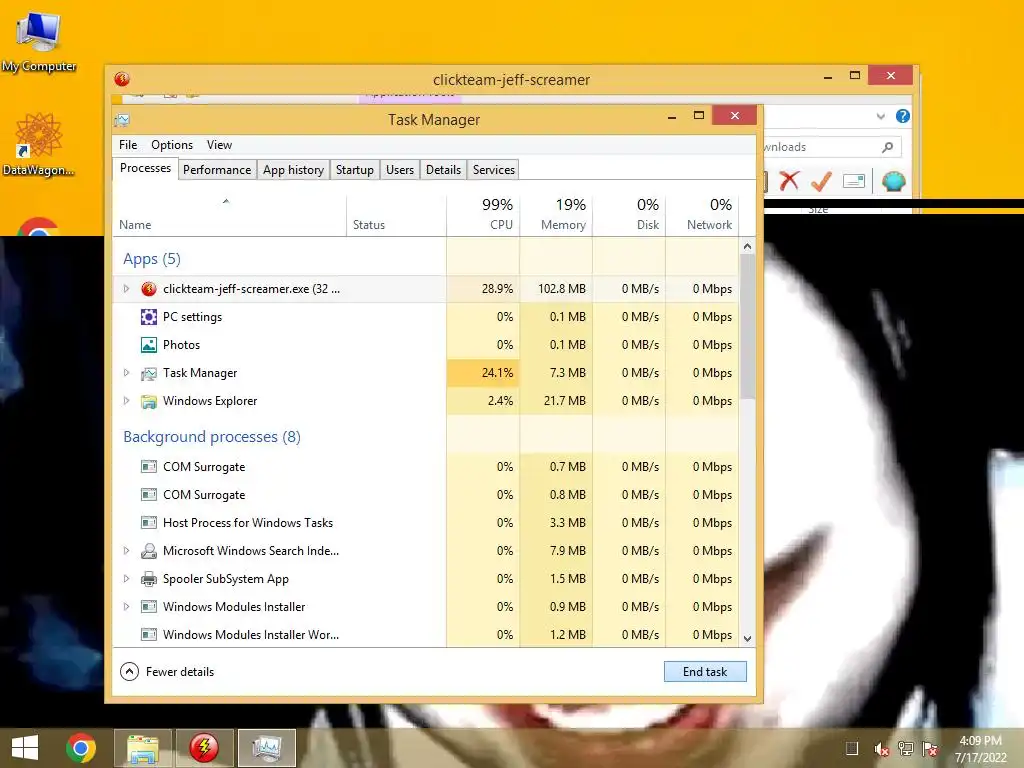This screenshot has height=768, width=1024.
Task: Open ribbon collapse chevron in background window
Action: point(880,116)
